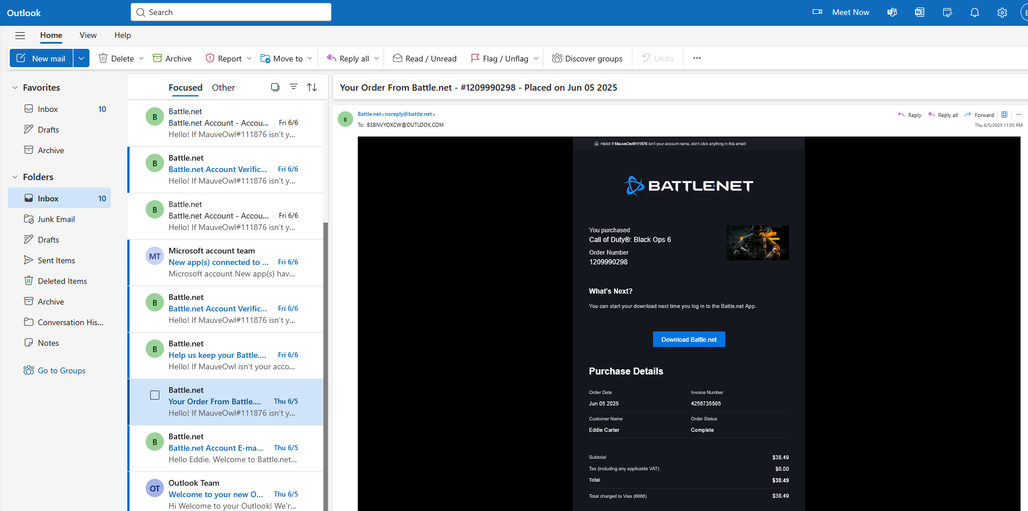Click the select-all messages icon
Viewport: 1028px width, 511px height.
(x=275, y=87)
